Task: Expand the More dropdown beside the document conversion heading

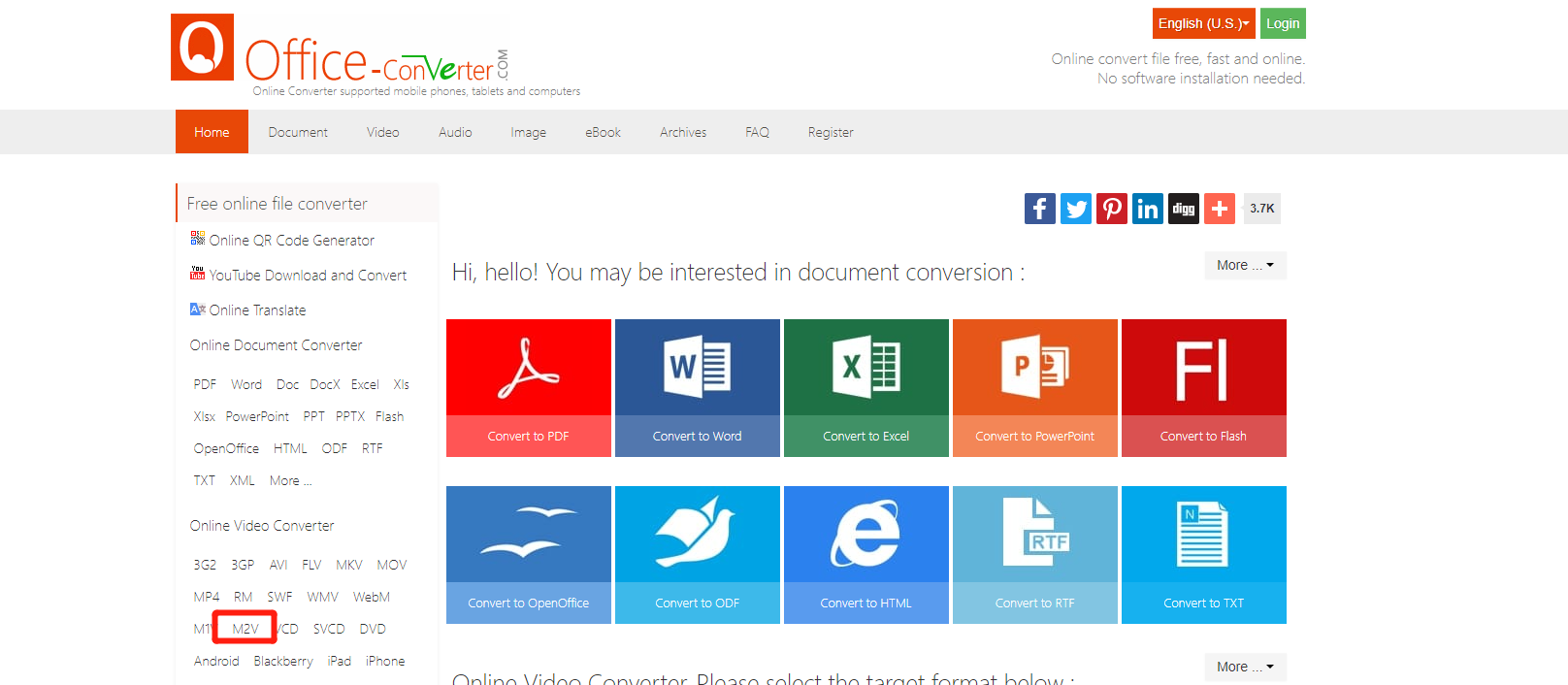Action: click(x=1245, y=265)
